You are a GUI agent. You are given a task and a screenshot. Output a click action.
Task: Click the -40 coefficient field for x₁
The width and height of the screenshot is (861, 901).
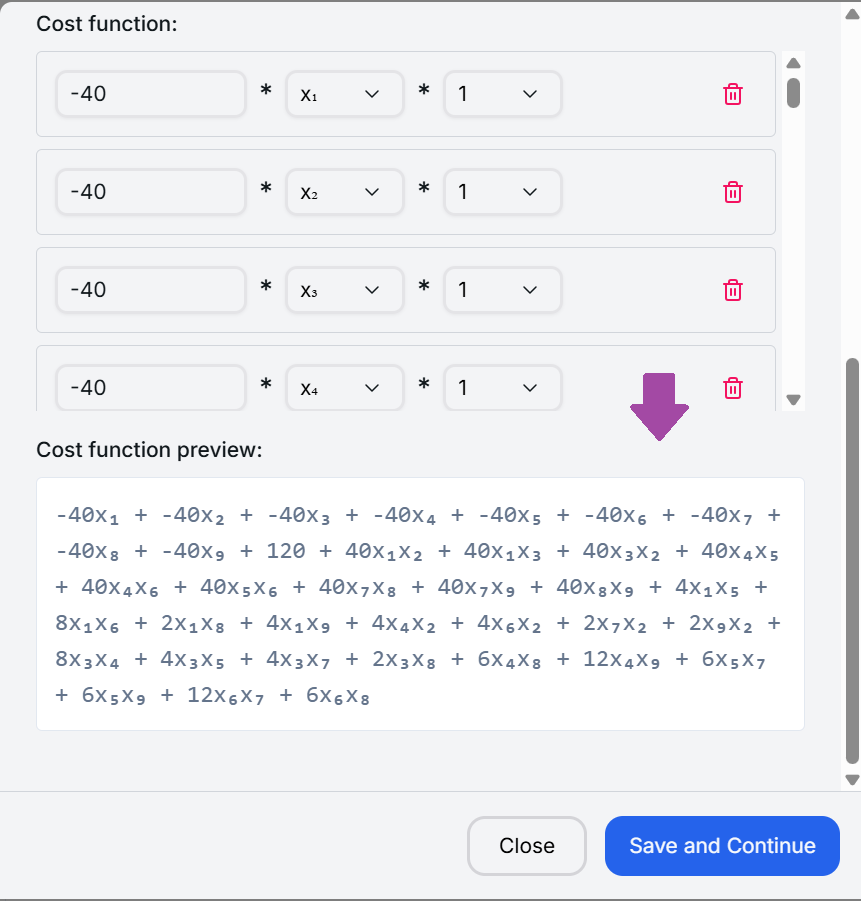pyautogui.click(x=151, y=94)
